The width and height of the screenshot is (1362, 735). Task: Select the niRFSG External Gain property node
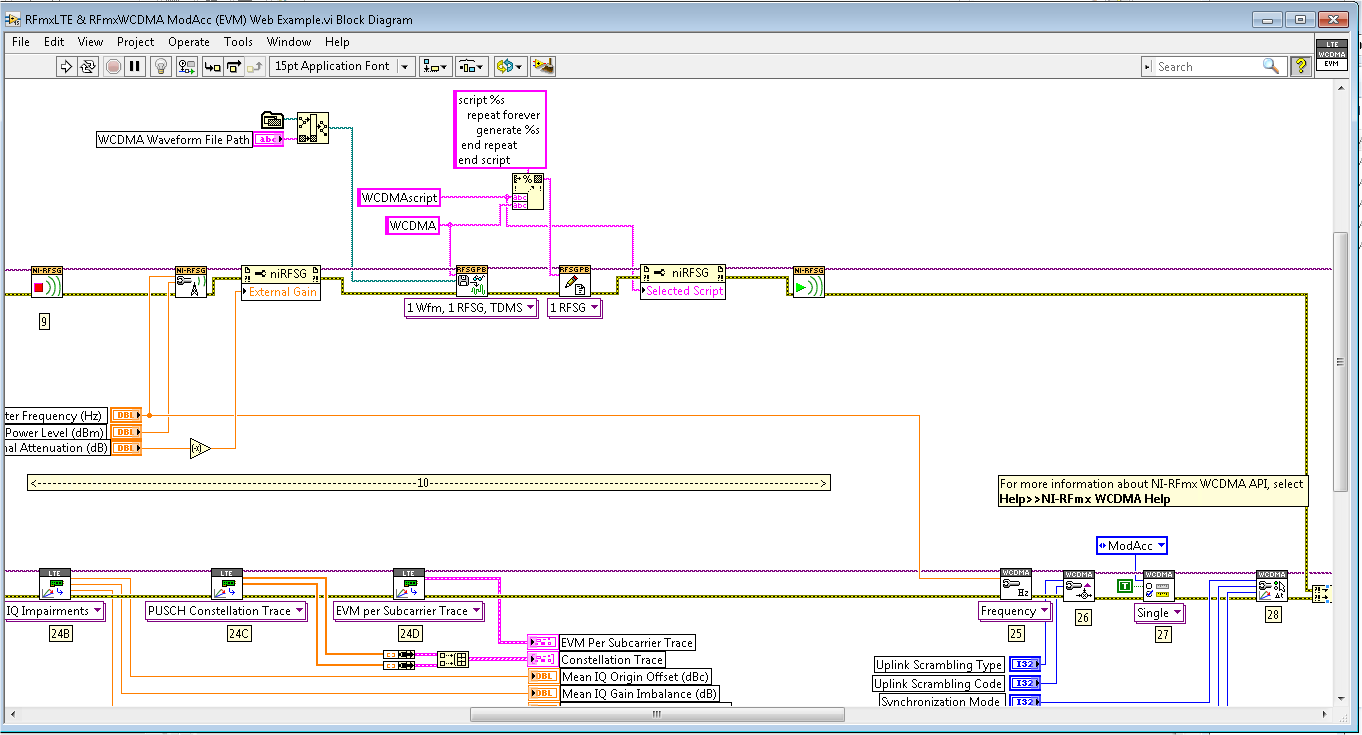click(281, 283)
